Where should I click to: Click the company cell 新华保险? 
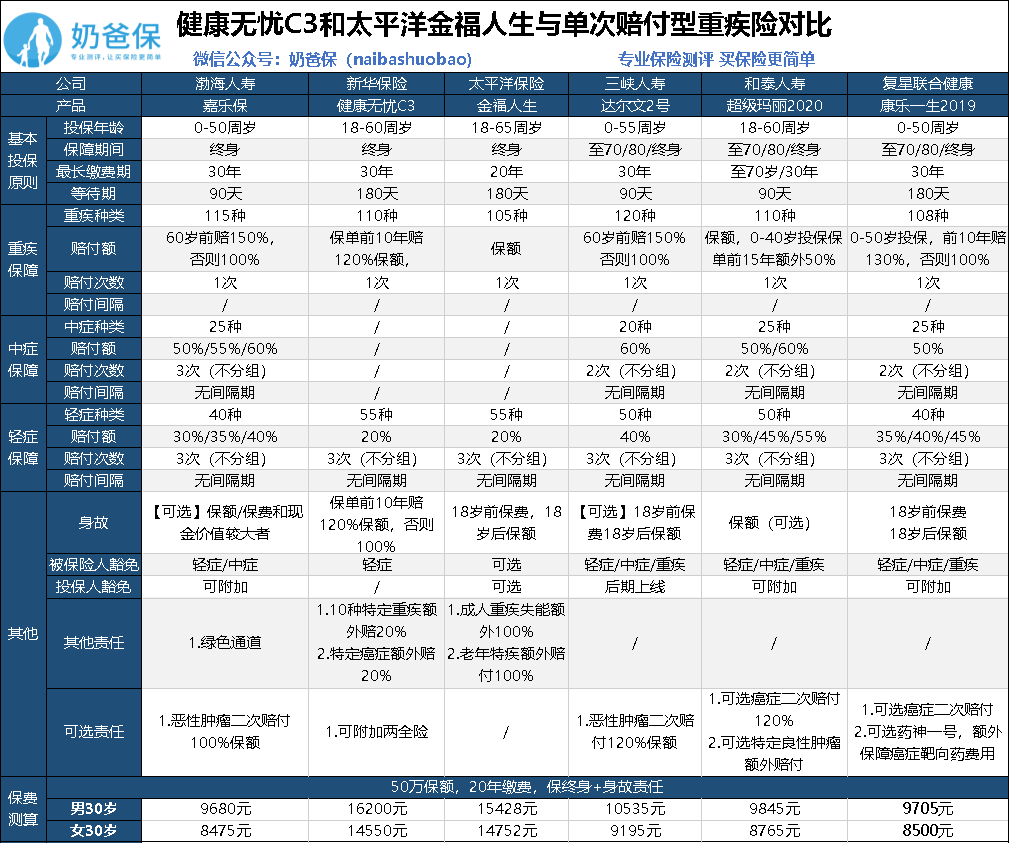[377, 84]
